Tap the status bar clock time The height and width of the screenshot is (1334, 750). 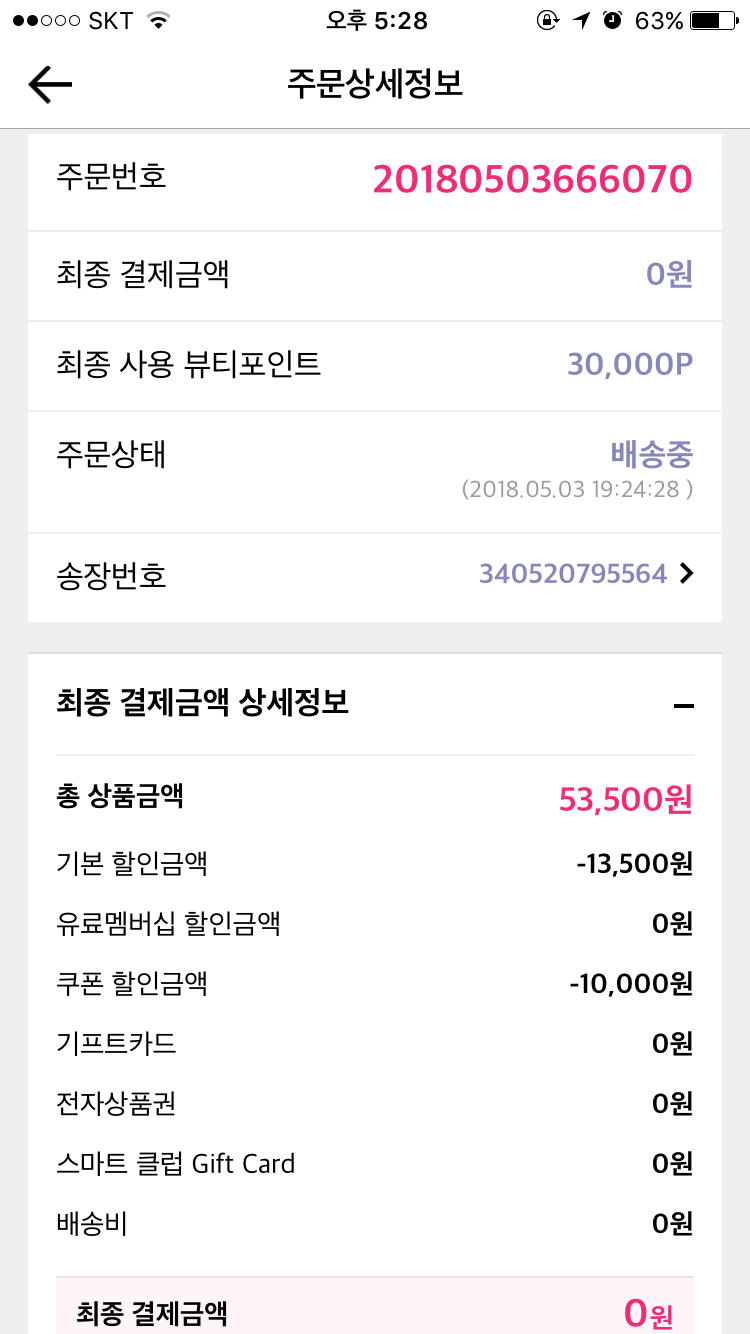coord(376,21)
